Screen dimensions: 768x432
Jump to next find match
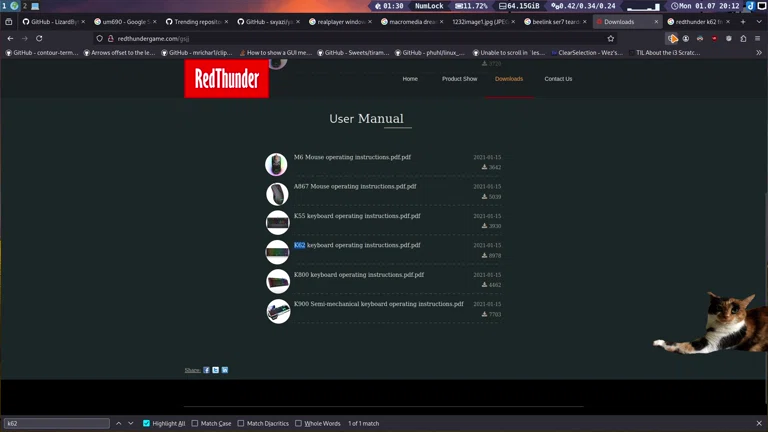pyautogui.click(x=131, y=423)
